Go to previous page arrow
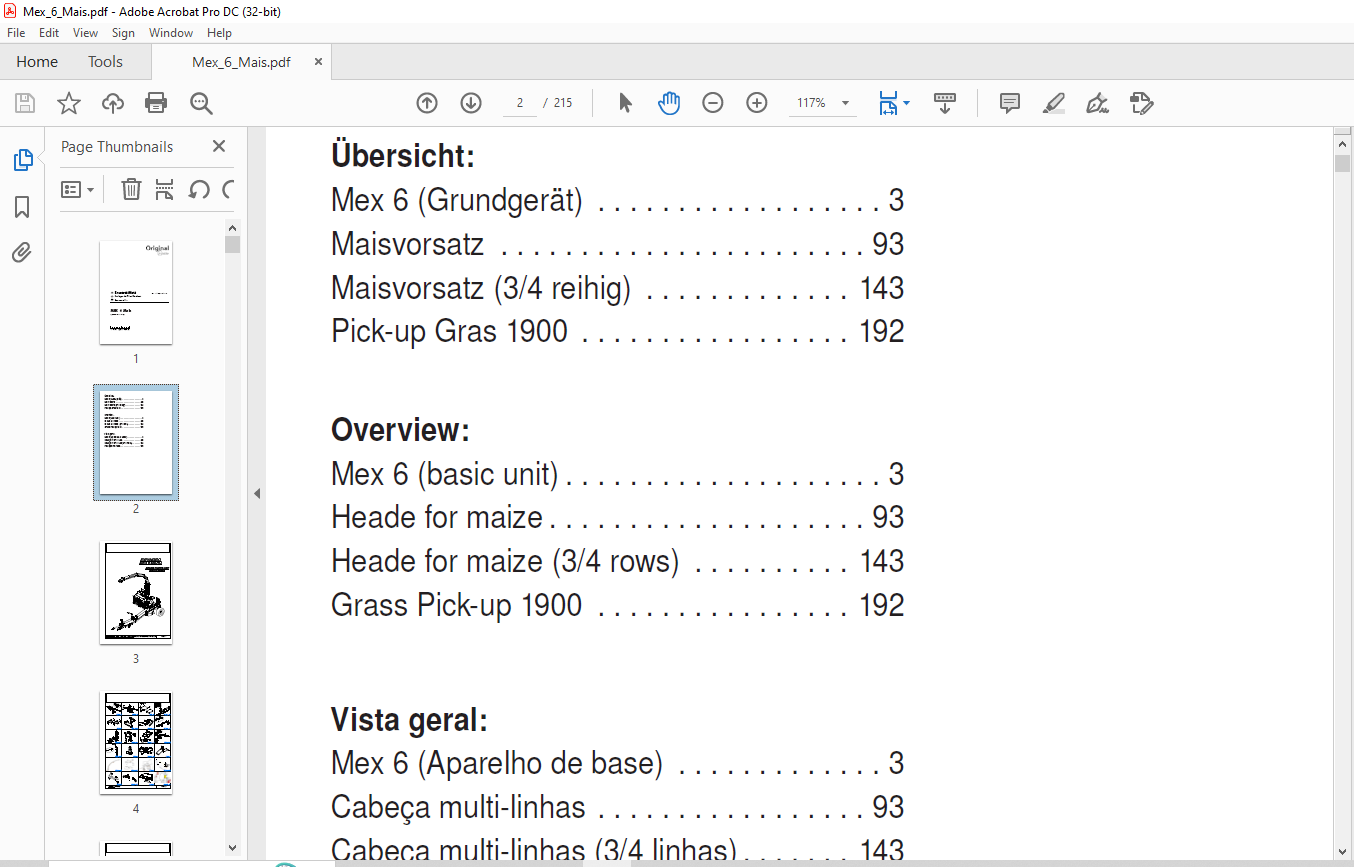Screen dimensions: 1354x867 [x=427, y=103]
